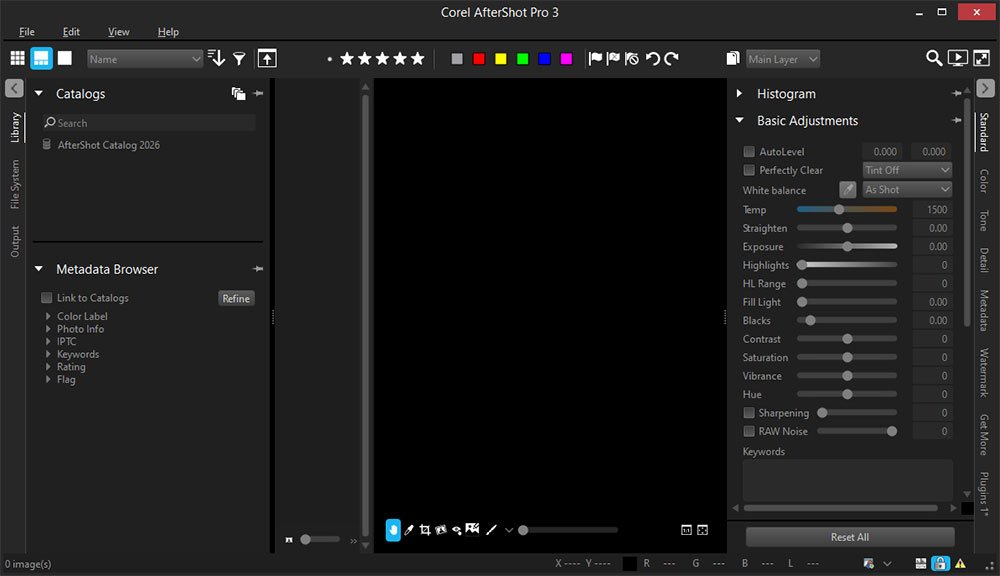Expand the Color Label tree item
Screen dimensions: 1000x576
tap(48, 316)
